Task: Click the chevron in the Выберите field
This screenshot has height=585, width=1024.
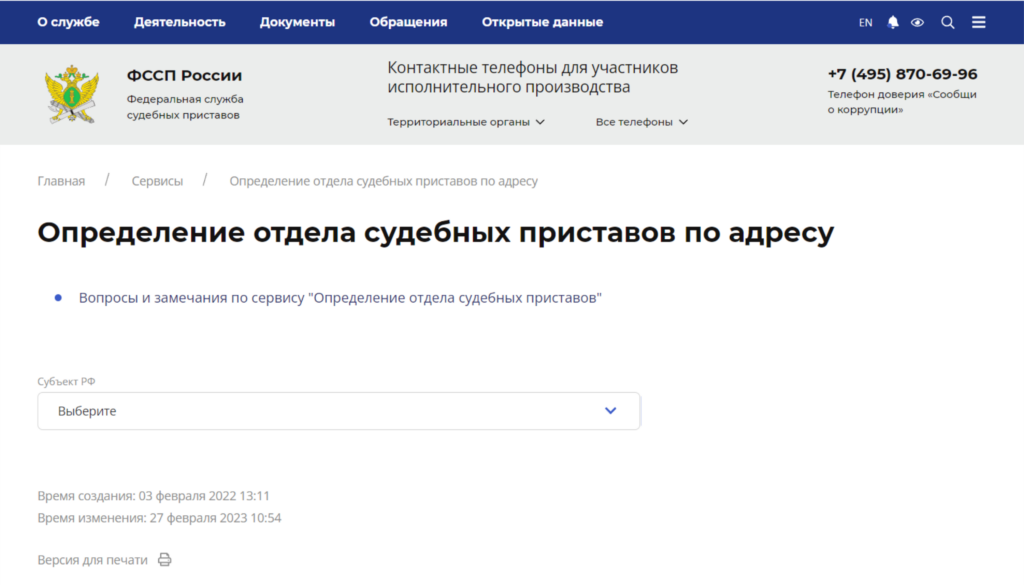Action: pos(611,411)
